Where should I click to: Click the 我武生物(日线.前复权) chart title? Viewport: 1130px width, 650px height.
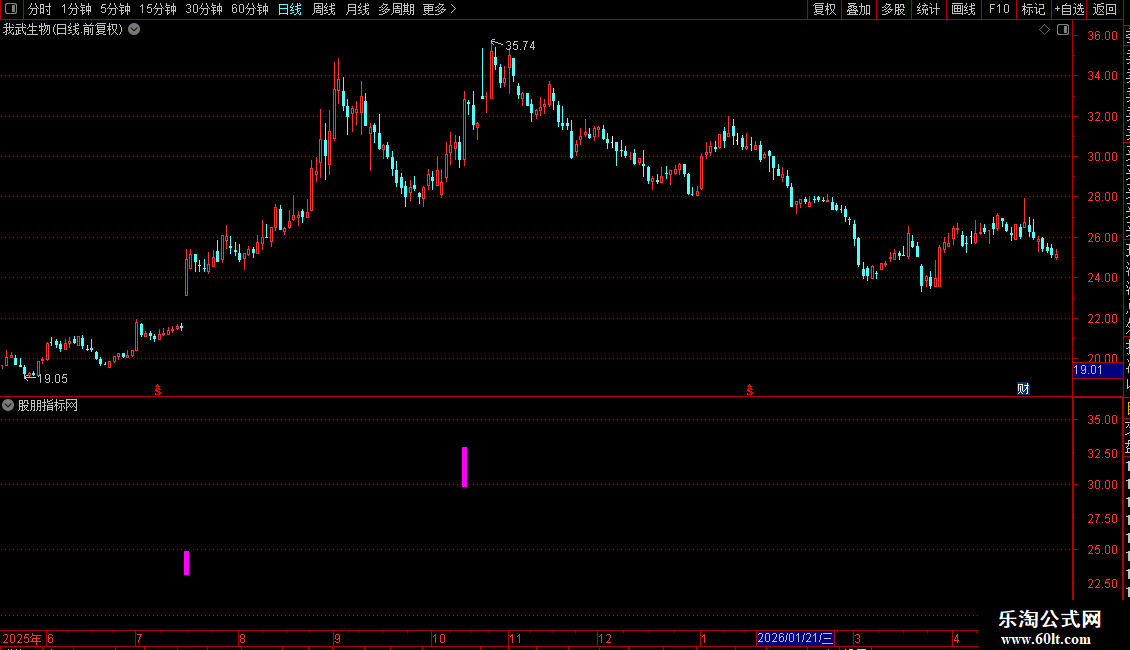(x=63, y=30)
